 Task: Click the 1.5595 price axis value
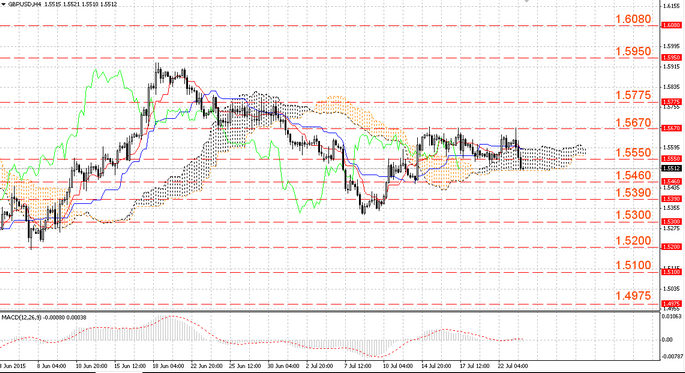671,147
